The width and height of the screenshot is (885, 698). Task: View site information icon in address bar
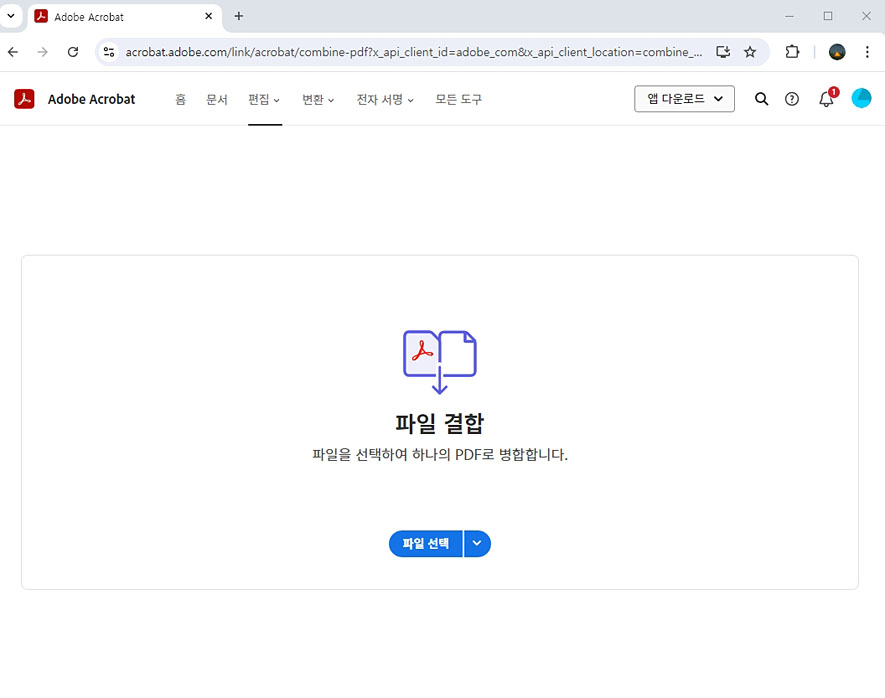tap(109, 52)
